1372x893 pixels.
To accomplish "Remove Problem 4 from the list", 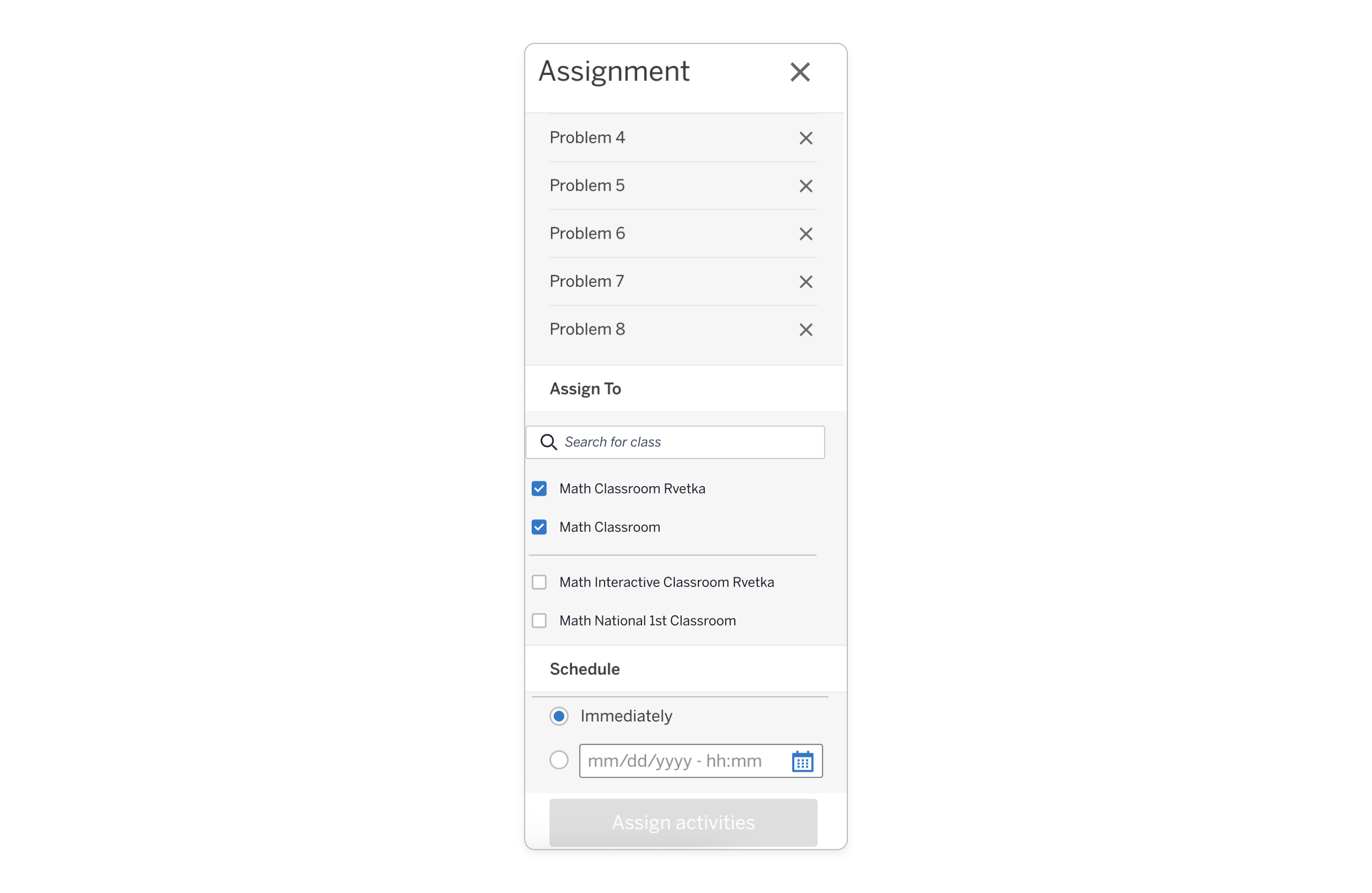I will pos(806,138).
